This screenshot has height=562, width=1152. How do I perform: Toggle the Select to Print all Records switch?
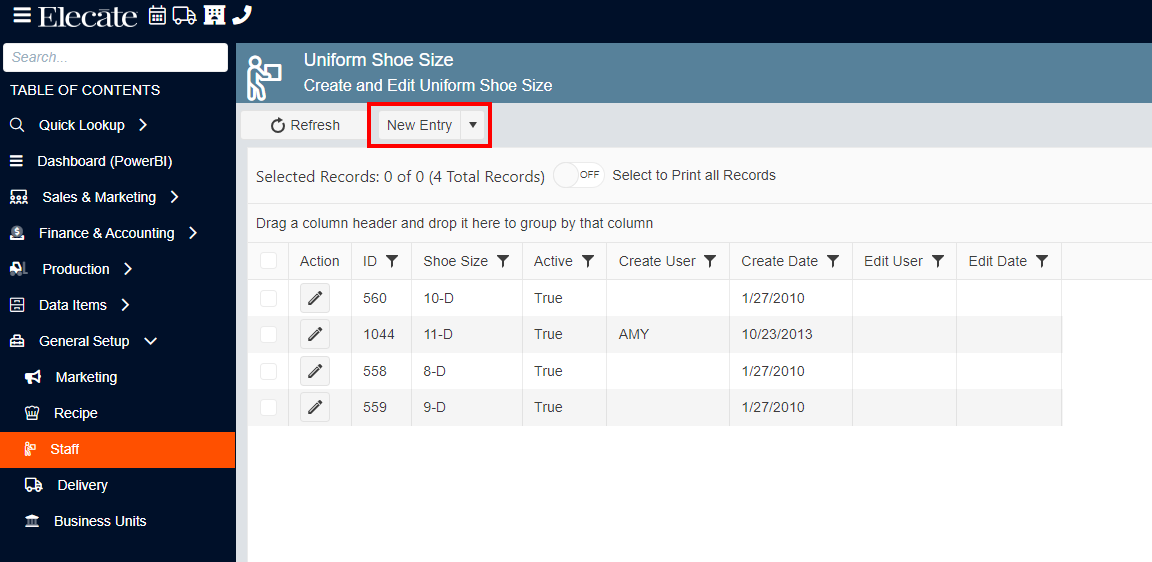pyautogui.click(x=579, y=175)
